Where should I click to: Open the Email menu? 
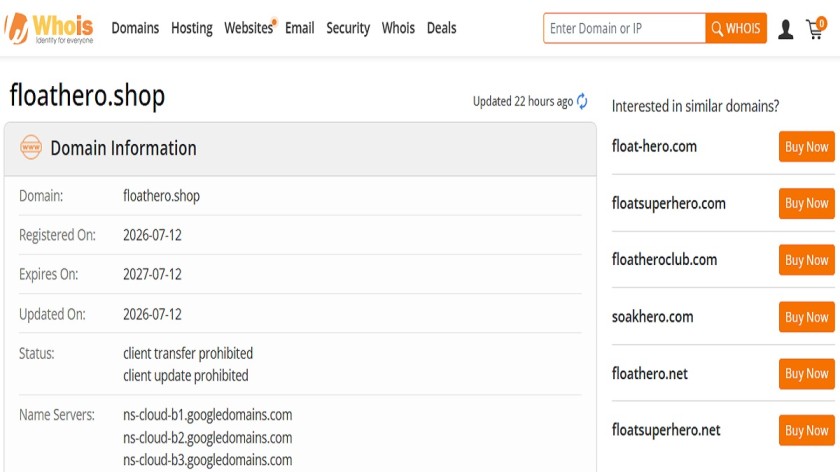coord(299,28)
